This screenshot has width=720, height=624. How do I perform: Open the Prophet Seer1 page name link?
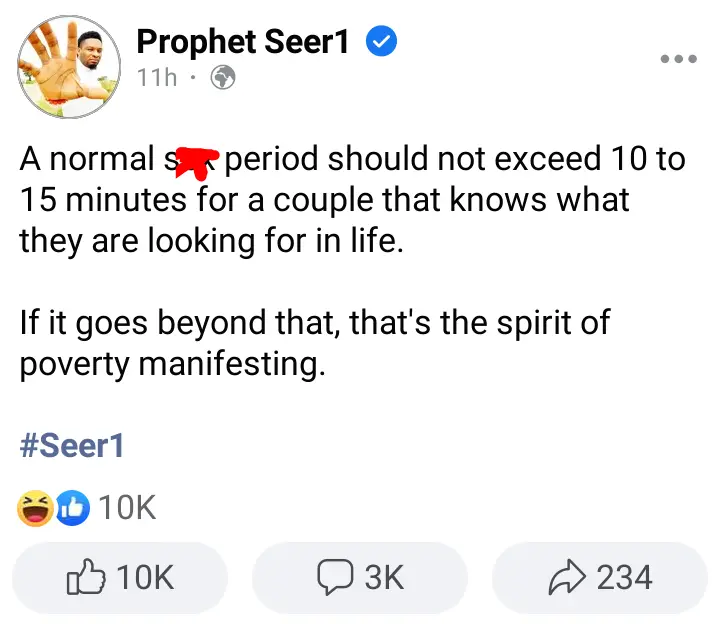click(x=242, y=42)
